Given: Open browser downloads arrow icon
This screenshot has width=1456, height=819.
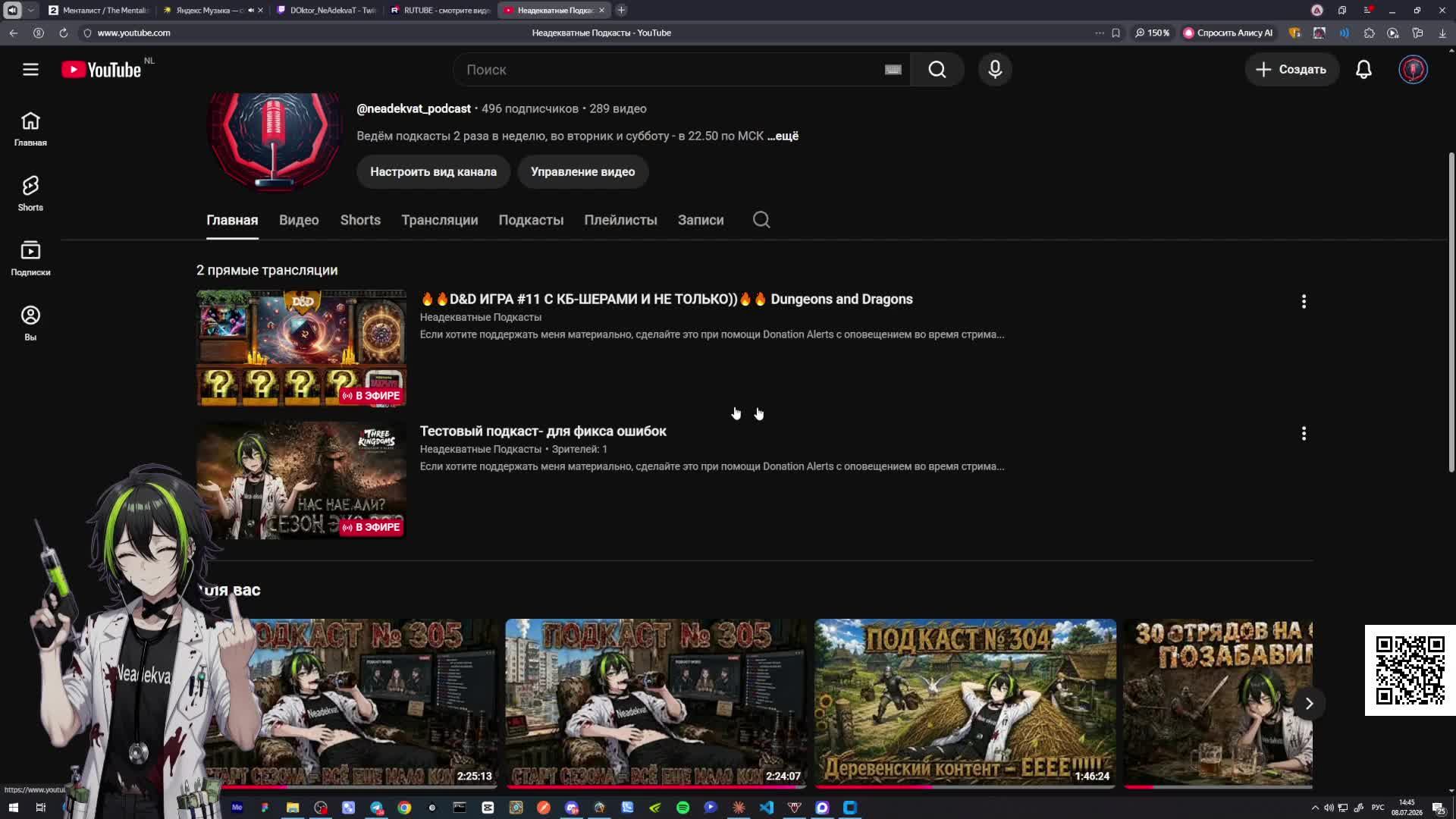Looking at the screenshot, I should (x=1442, y=33).
